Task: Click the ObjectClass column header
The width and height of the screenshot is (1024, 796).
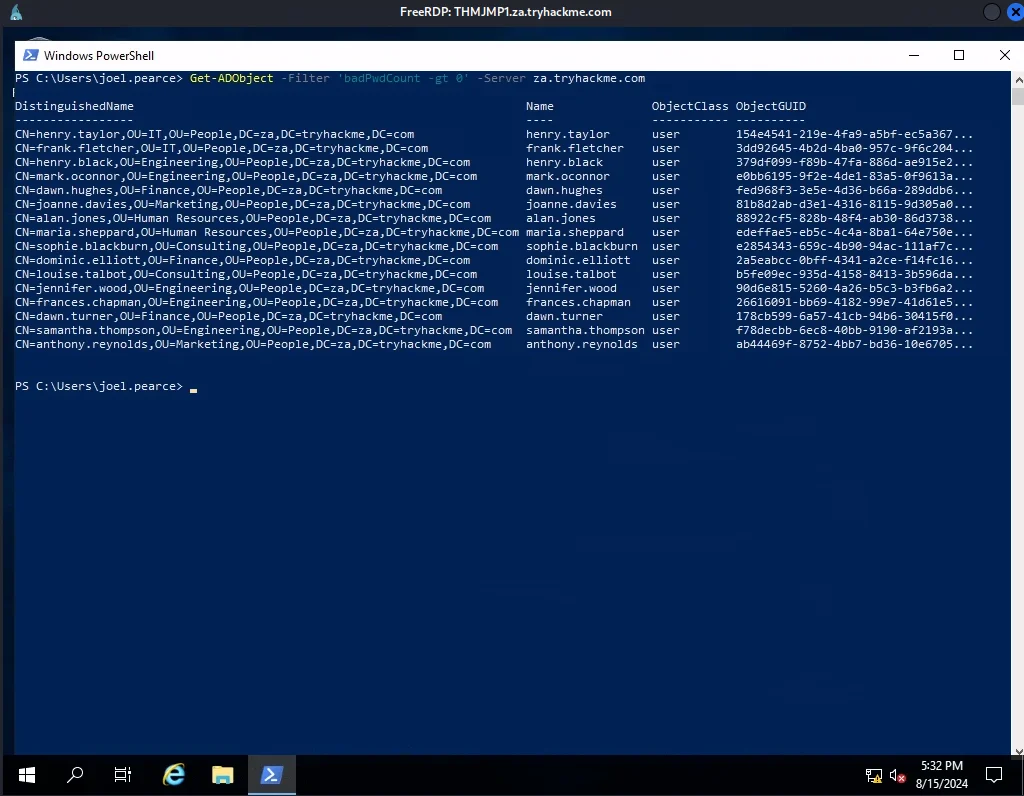Action: coord(690,106)
